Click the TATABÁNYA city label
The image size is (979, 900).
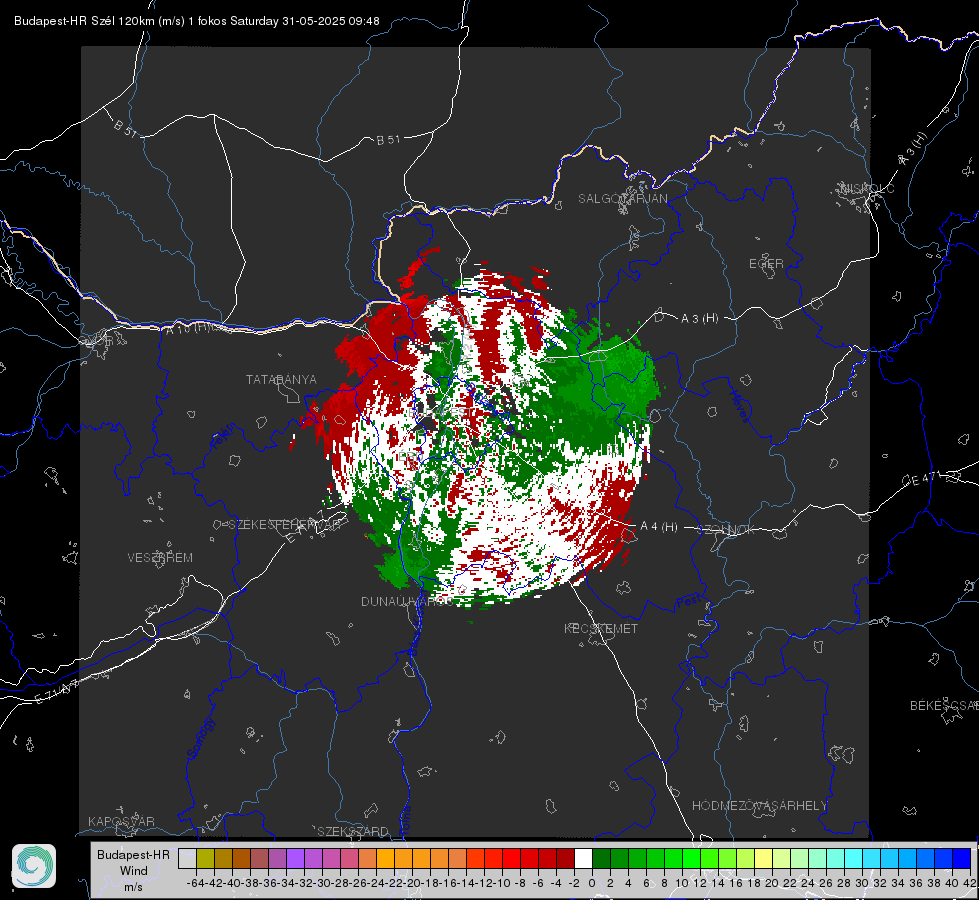point(281,380)
